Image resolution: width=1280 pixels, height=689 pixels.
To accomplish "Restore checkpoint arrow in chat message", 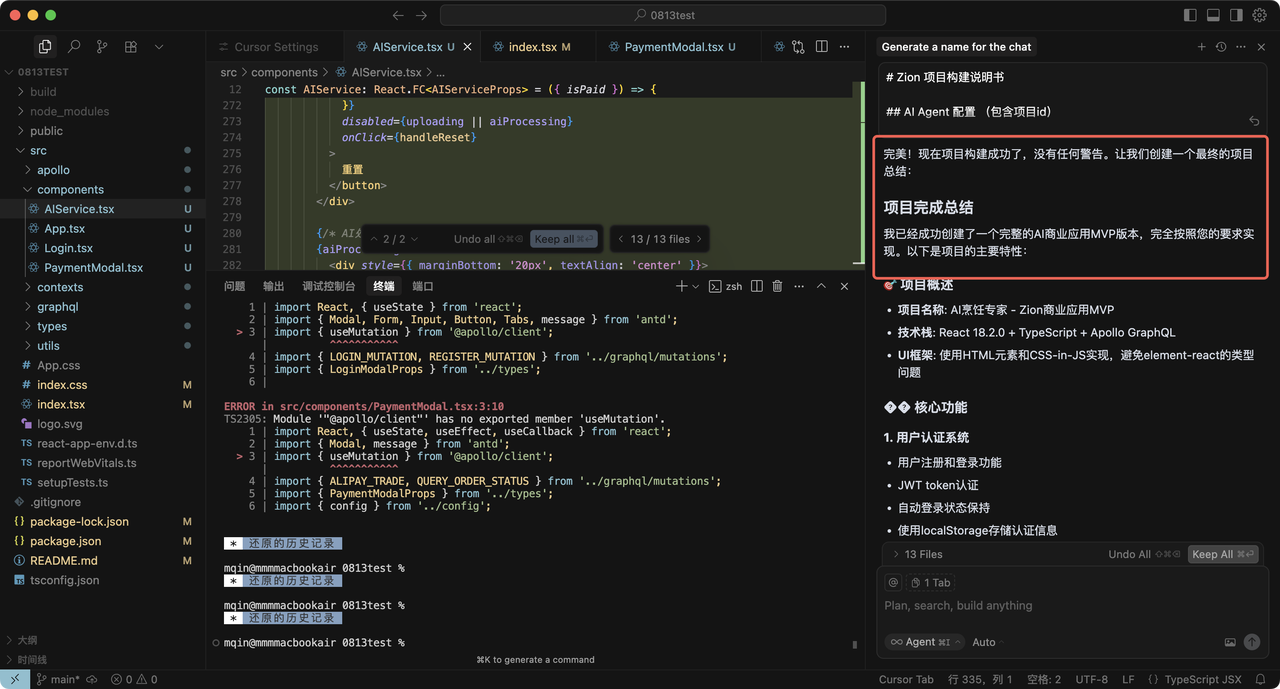I will (x=1254, y=120).
